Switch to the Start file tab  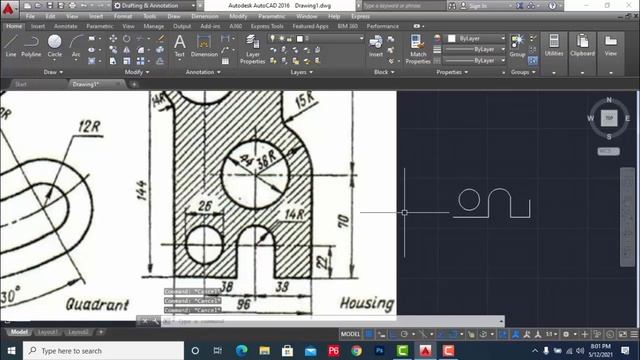[x=20, y=84]
